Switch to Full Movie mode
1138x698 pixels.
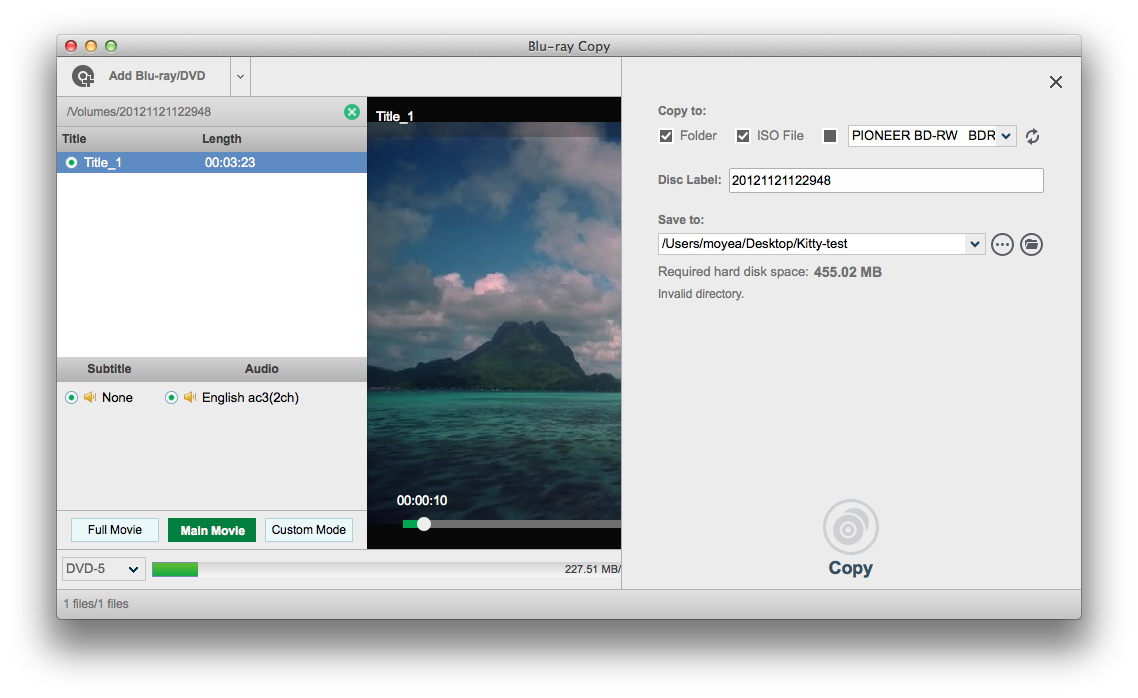click(115, 530)
